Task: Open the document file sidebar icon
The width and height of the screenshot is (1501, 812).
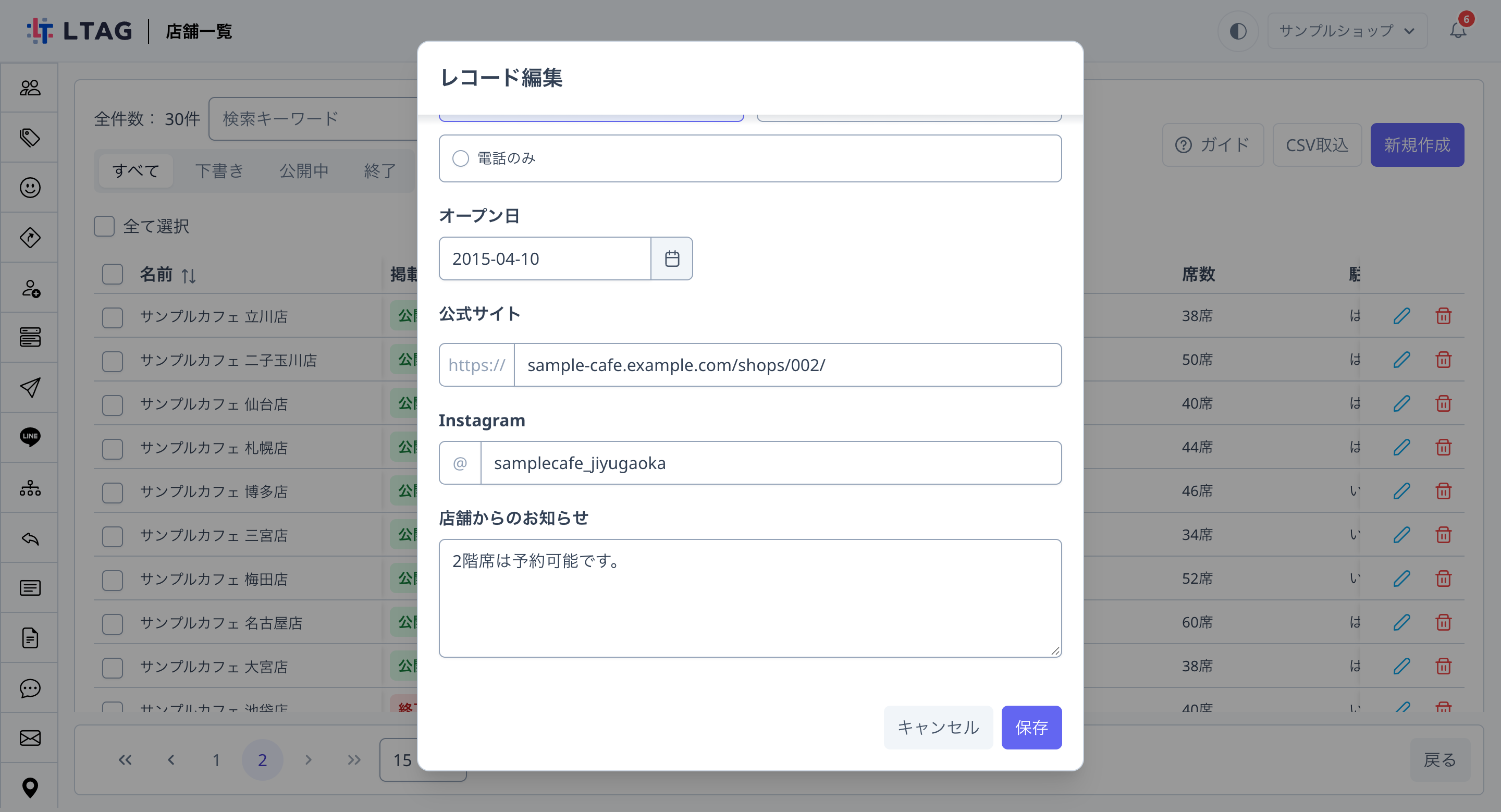Action: [30, 638]
